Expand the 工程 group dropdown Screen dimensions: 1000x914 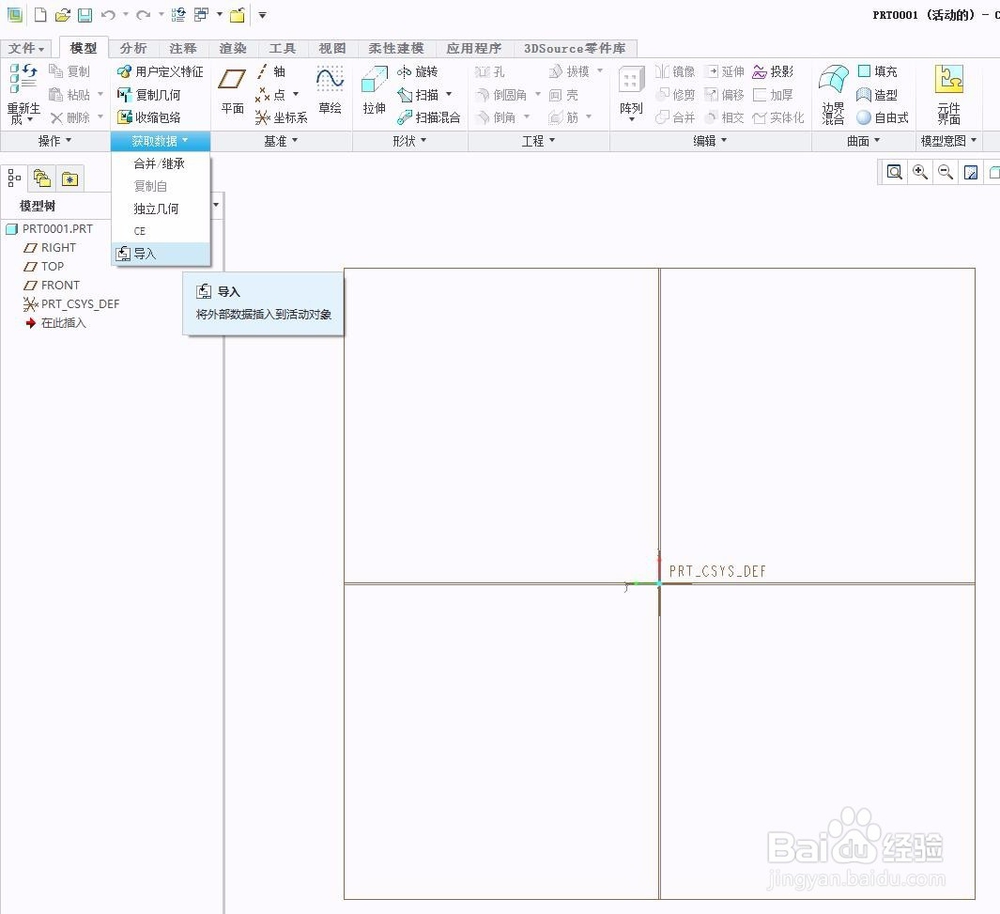pos(538,140)
